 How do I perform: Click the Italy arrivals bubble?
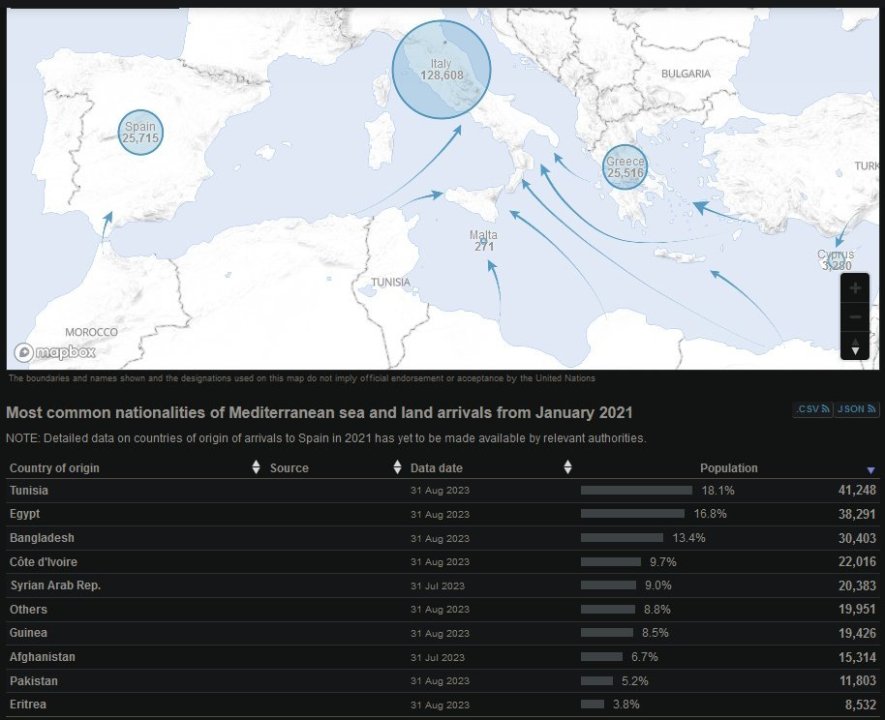(441, 69)
